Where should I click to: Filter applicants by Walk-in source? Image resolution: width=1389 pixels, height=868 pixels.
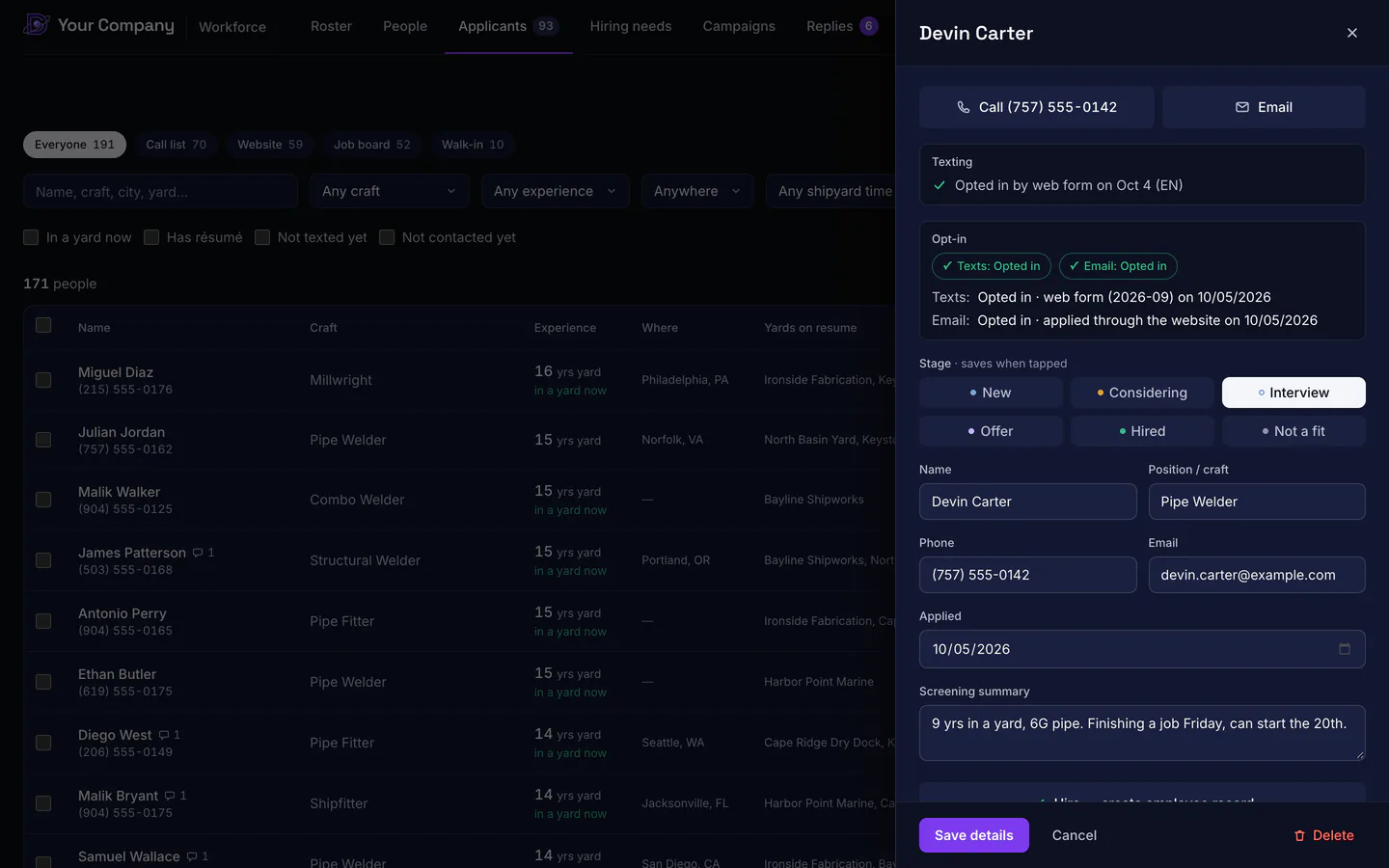[x=473, y=145]
